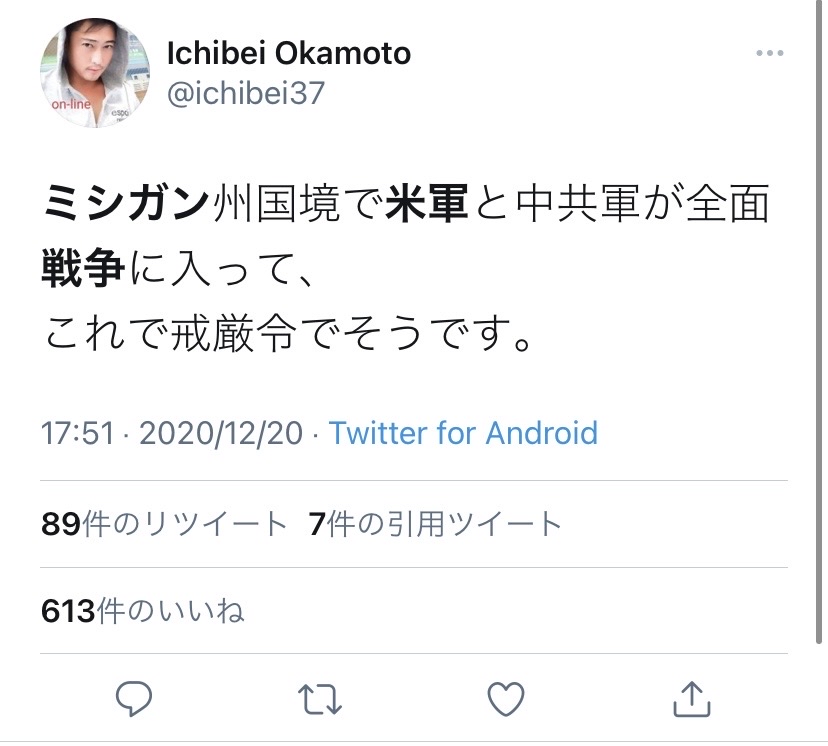View the 89件のリツイート list
The height and width of the screenshot is (746, 828).
[x=164, y=523]
